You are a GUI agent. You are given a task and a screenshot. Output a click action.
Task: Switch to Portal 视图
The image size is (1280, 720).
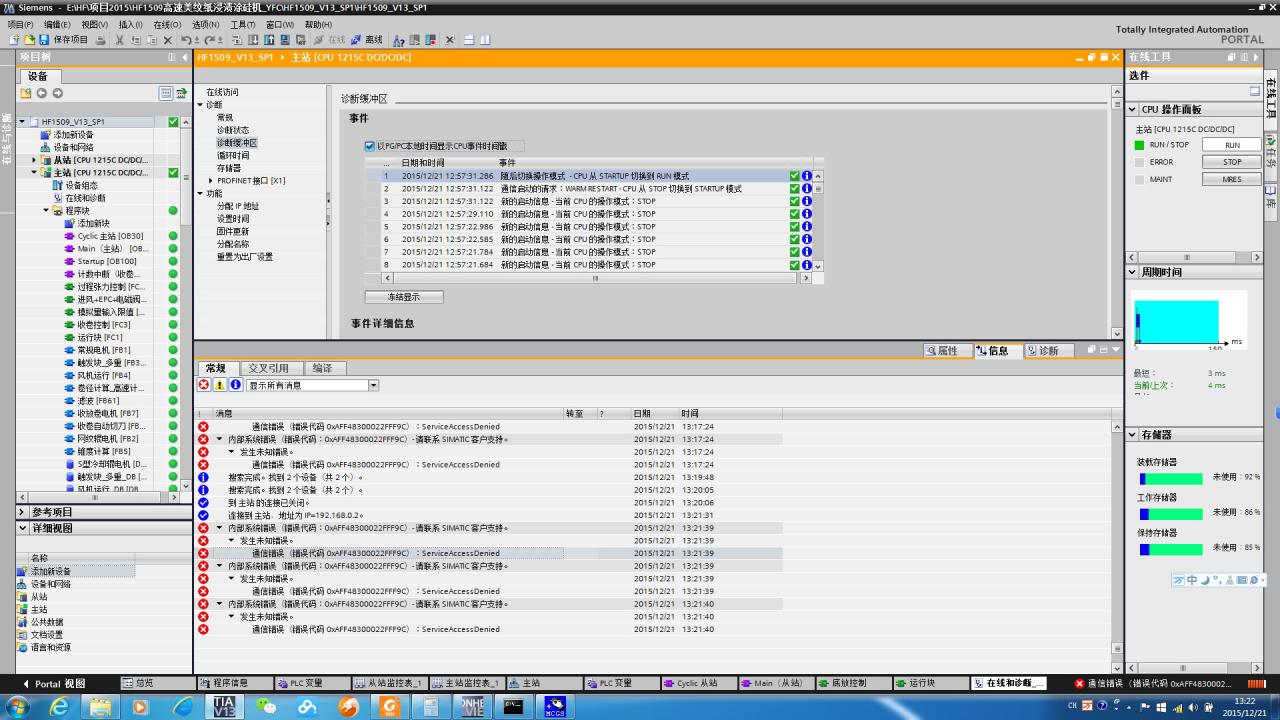point(54,683)
